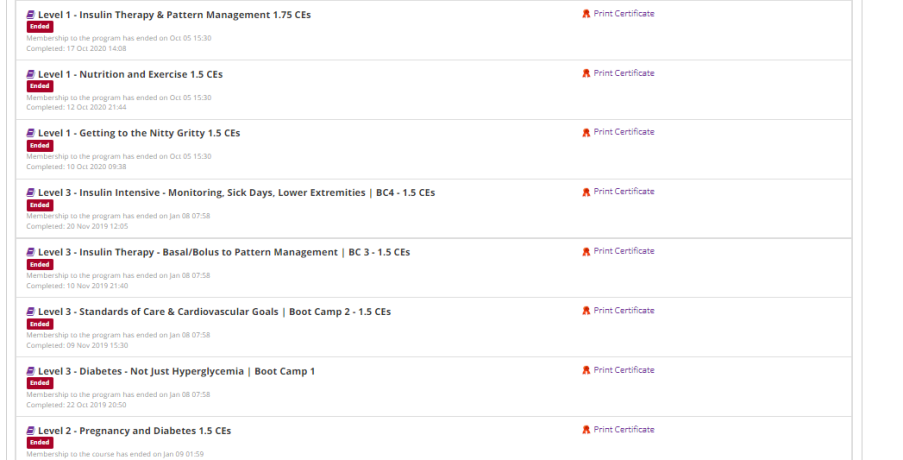Print Certificate for Getting to the Nitty Gritty
Viewport: 903px width, 460px height.
click(623, 132)
